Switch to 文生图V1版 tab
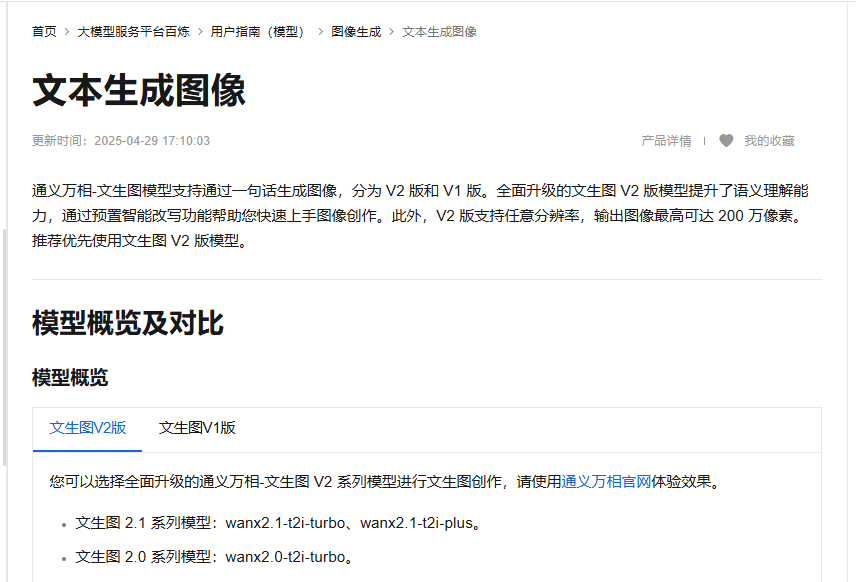 pyautogui.click(x=197, y=428)
